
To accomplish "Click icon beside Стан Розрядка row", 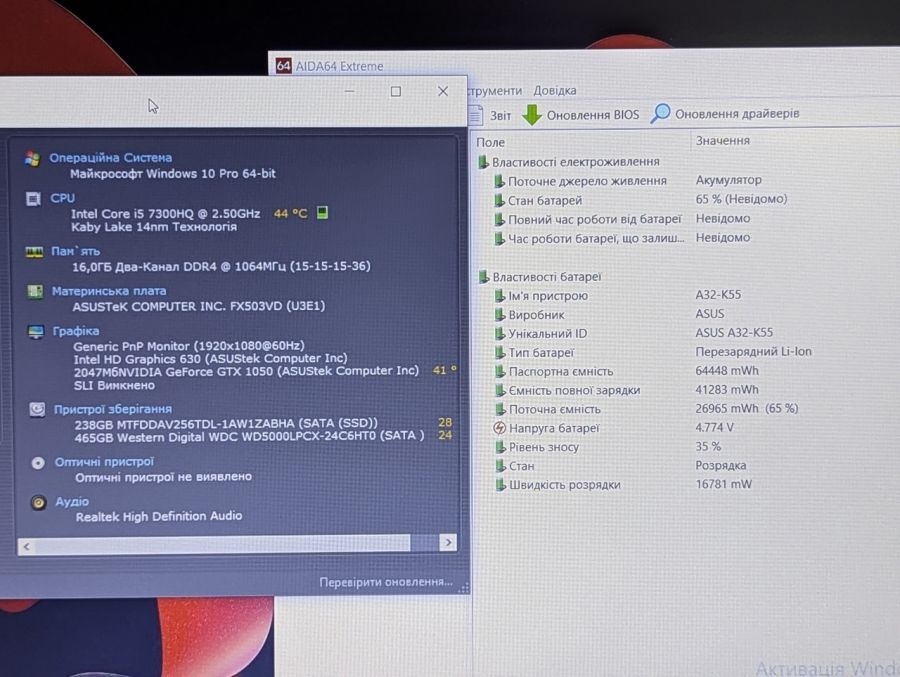I will coord(501,466).
